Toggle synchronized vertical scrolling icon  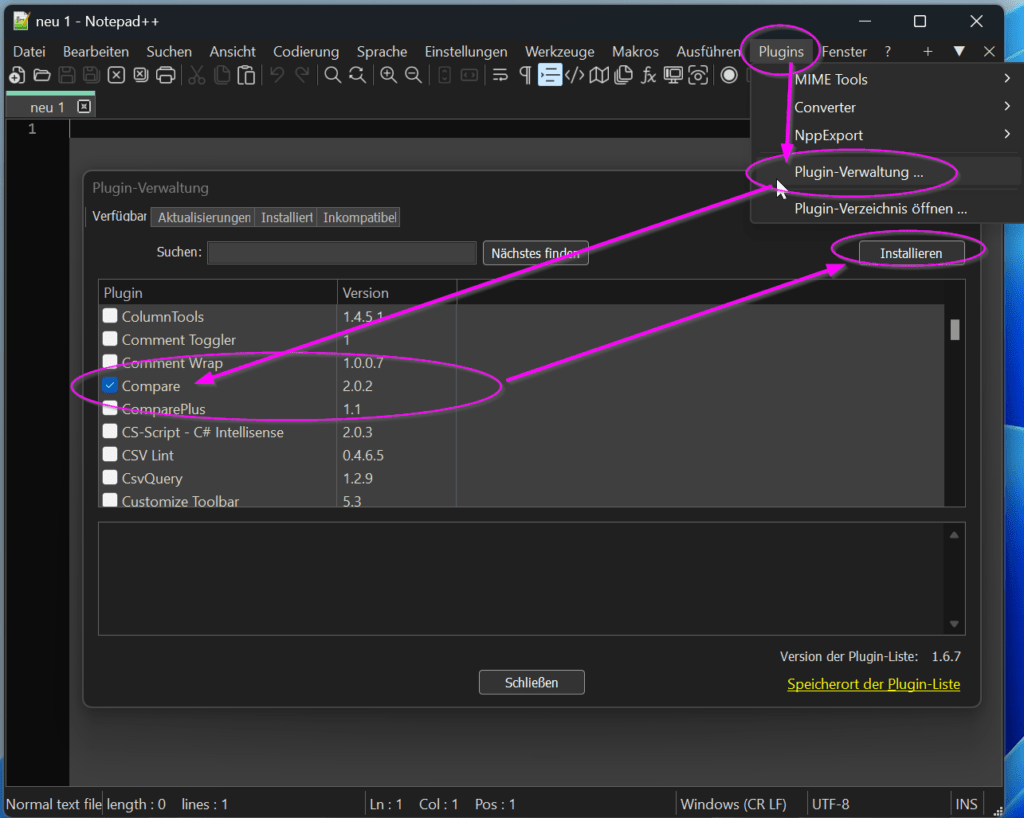(x=445, y=75)
